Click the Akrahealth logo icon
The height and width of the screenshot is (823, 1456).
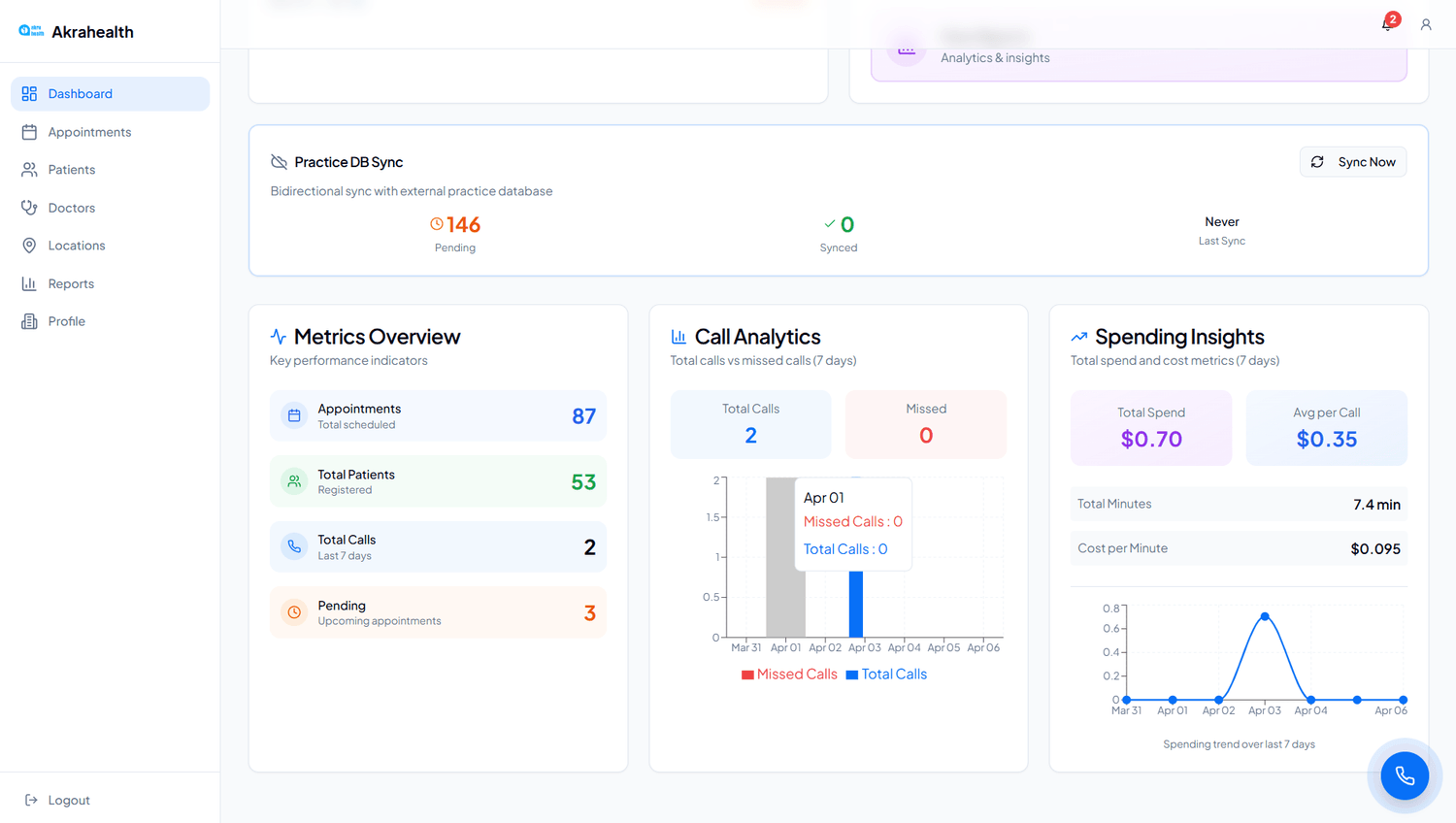click(31, 31)
